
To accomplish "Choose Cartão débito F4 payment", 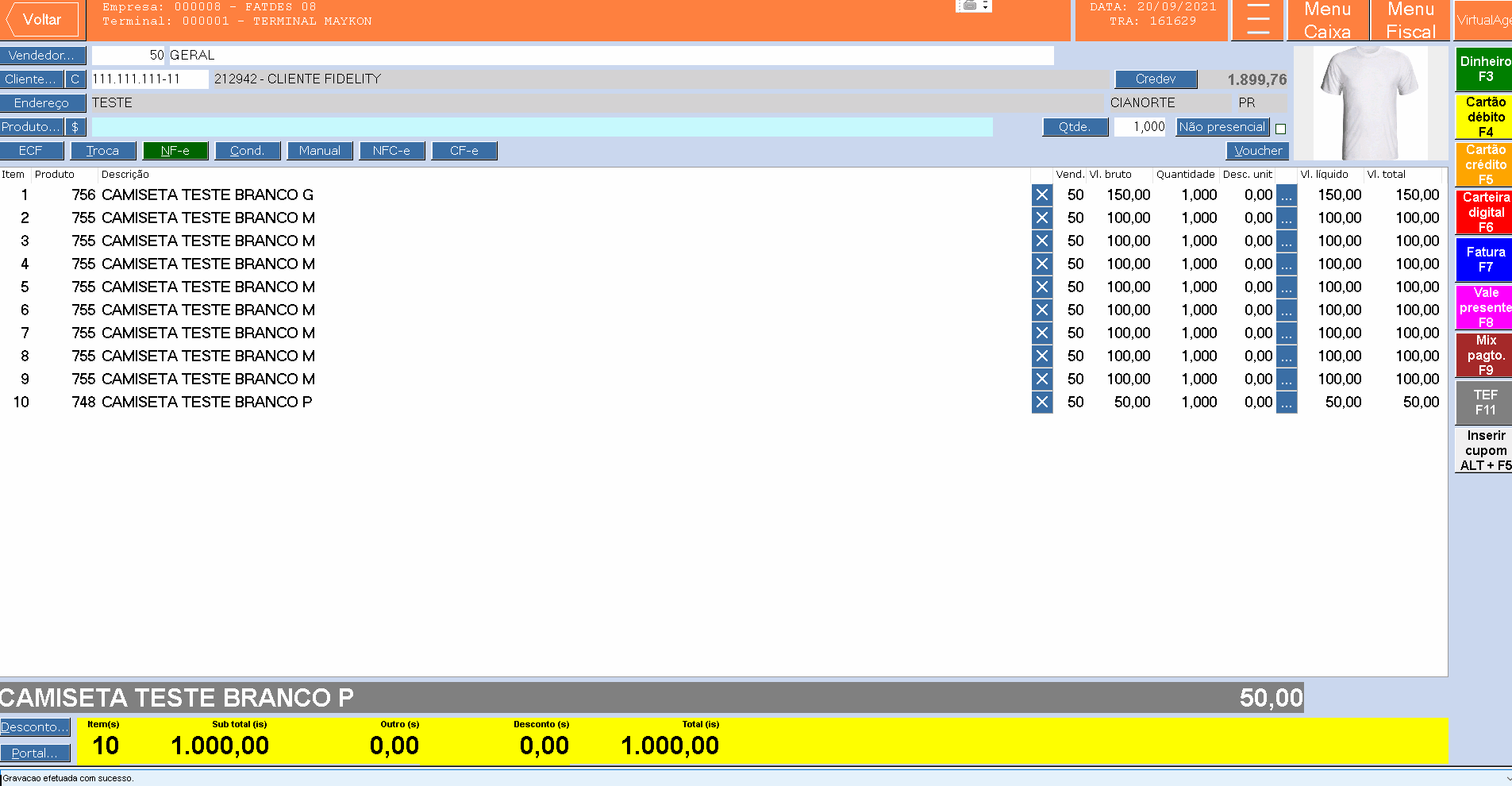I will (x=1485, y=117).
